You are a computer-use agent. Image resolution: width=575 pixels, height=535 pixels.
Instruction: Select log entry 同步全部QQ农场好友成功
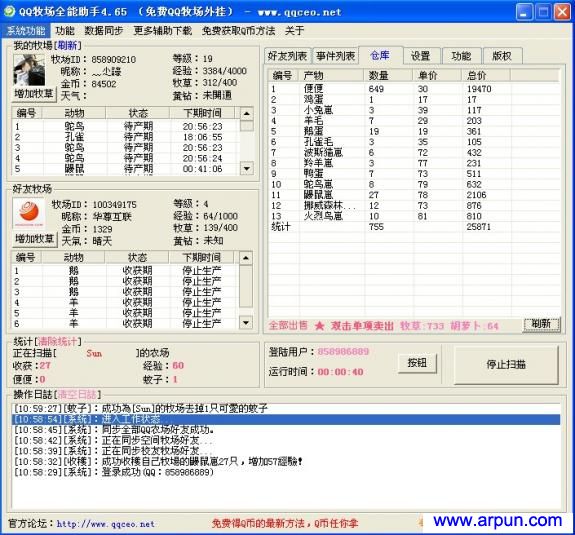tap(286, 430)
